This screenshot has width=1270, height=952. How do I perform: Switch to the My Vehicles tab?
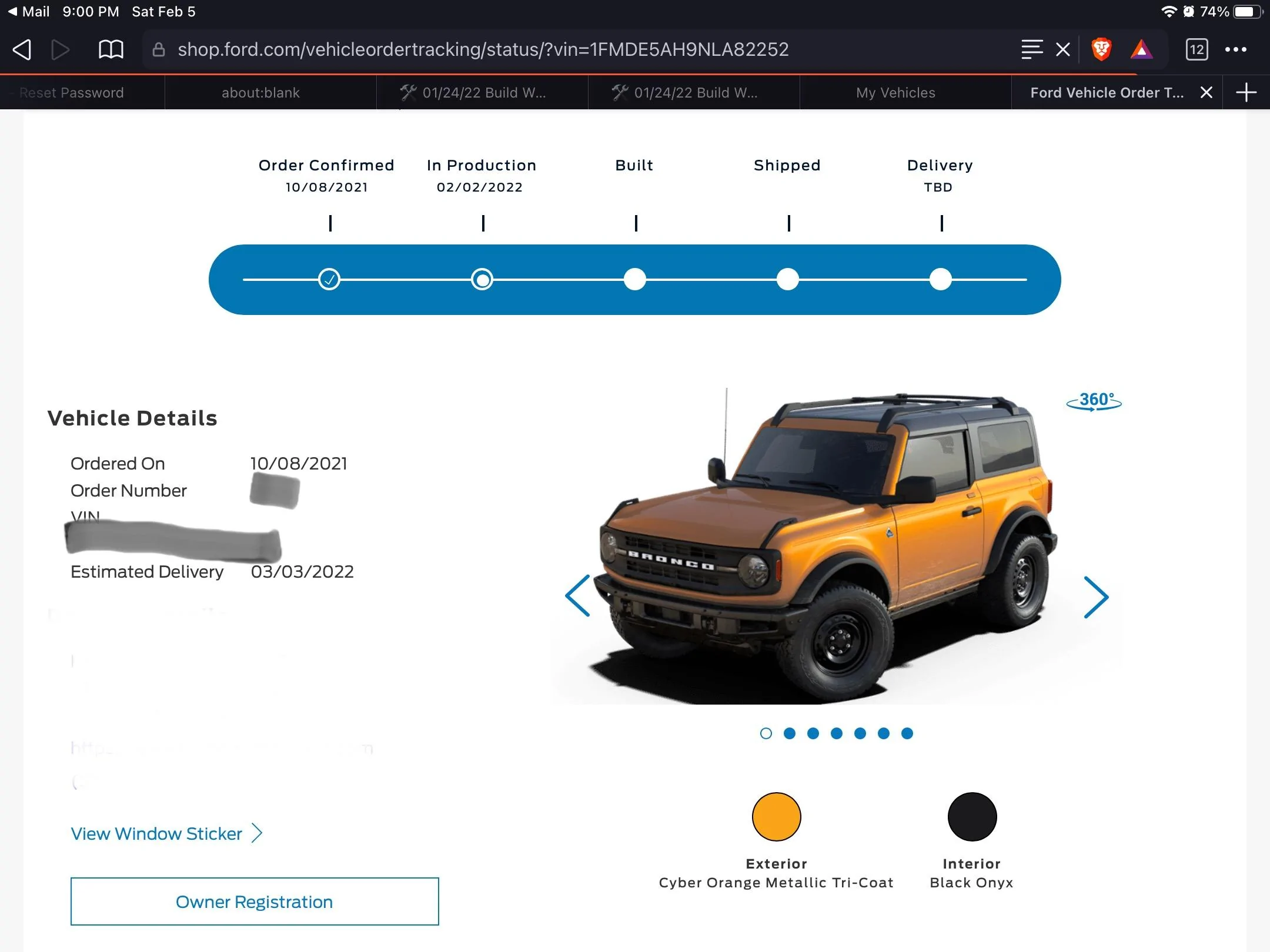click(x=895, y=93)
